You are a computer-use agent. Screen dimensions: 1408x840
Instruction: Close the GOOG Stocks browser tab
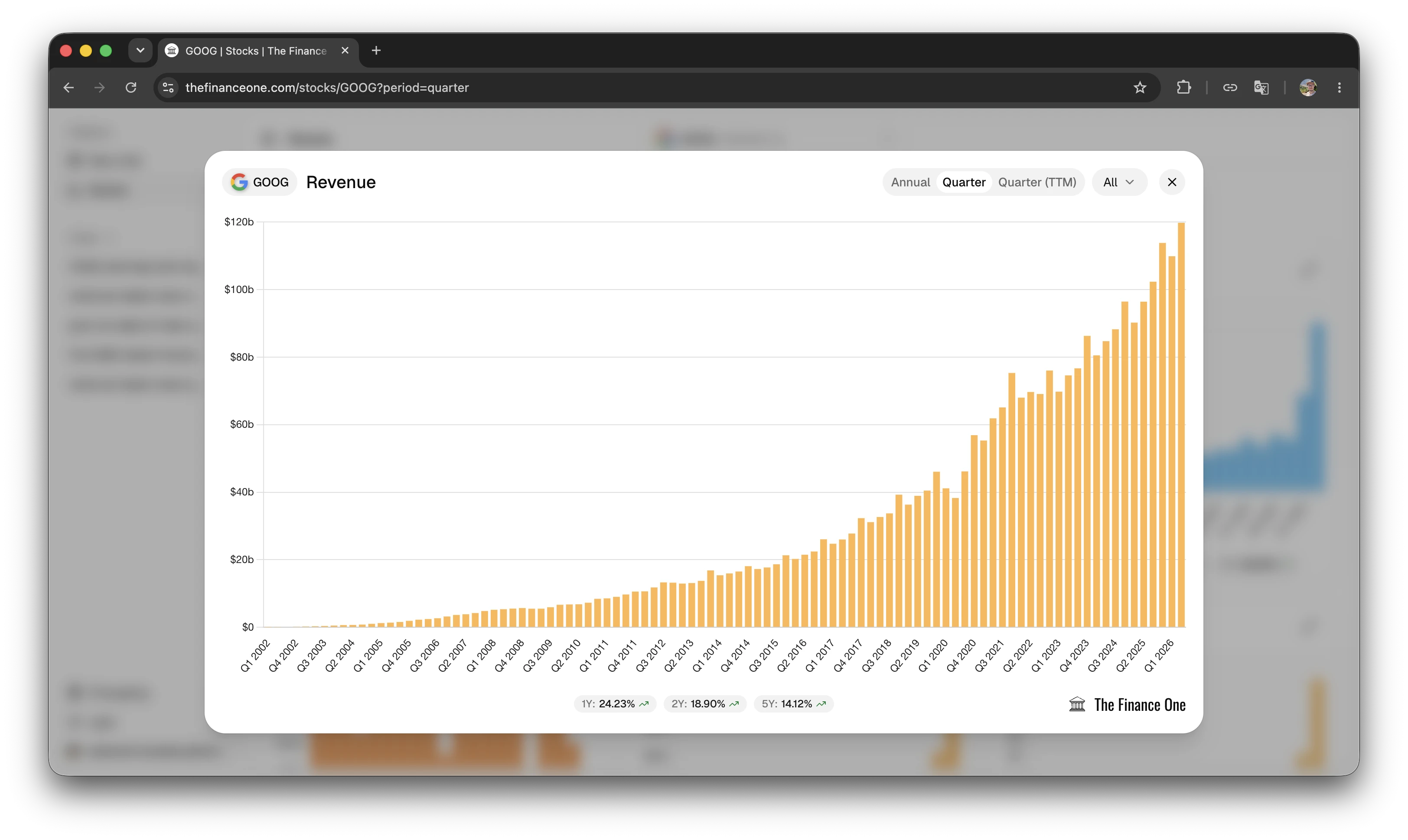tap(345, 51)
